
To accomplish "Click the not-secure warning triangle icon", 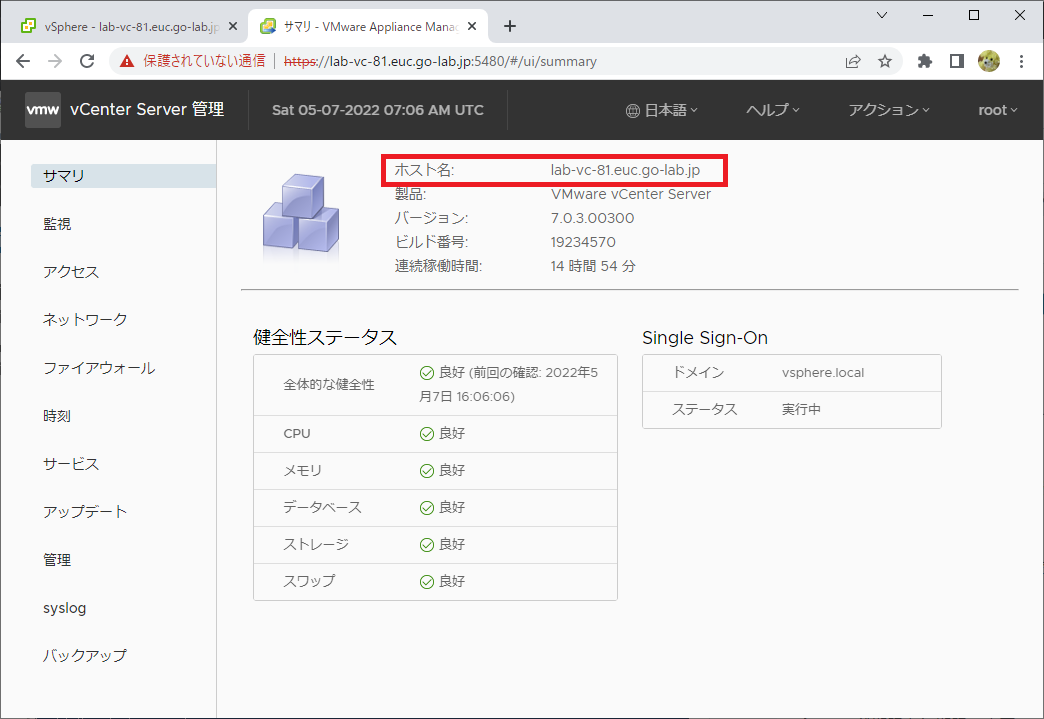I will click(x=127, y=61).
